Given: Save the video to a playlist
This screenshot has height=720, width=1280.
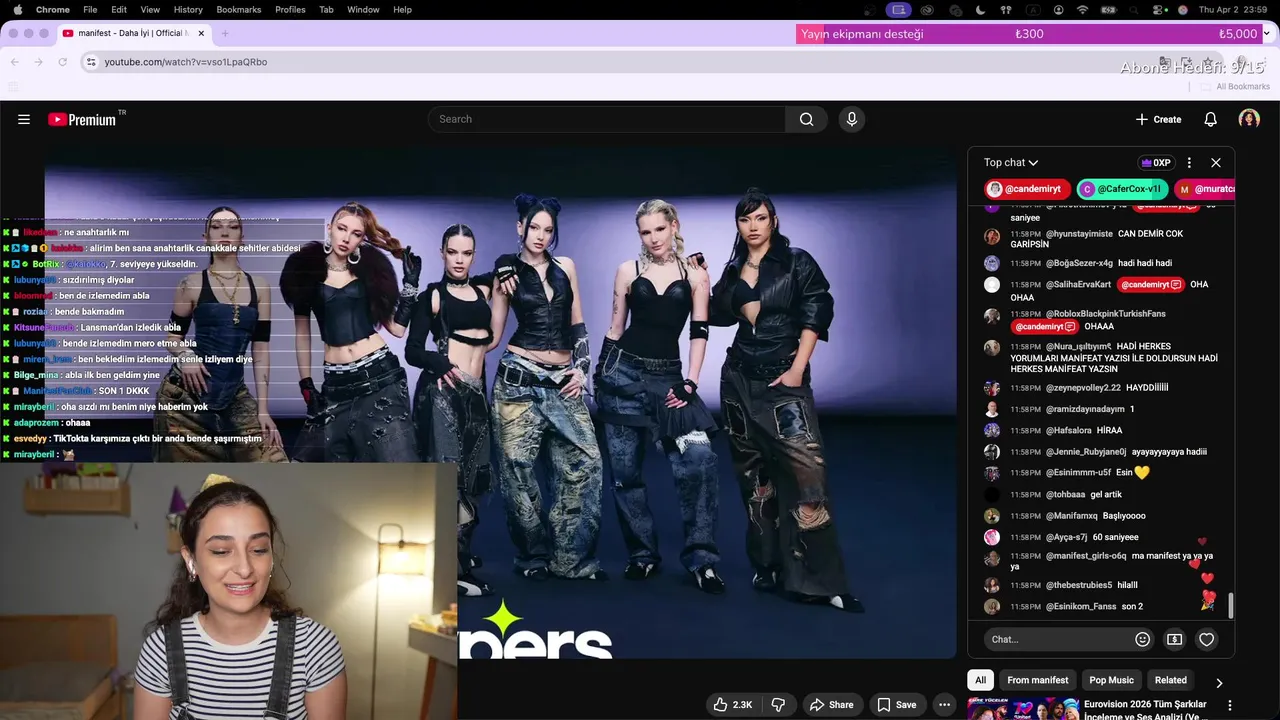Looking at the screenshot, I should tap(896, 705).
